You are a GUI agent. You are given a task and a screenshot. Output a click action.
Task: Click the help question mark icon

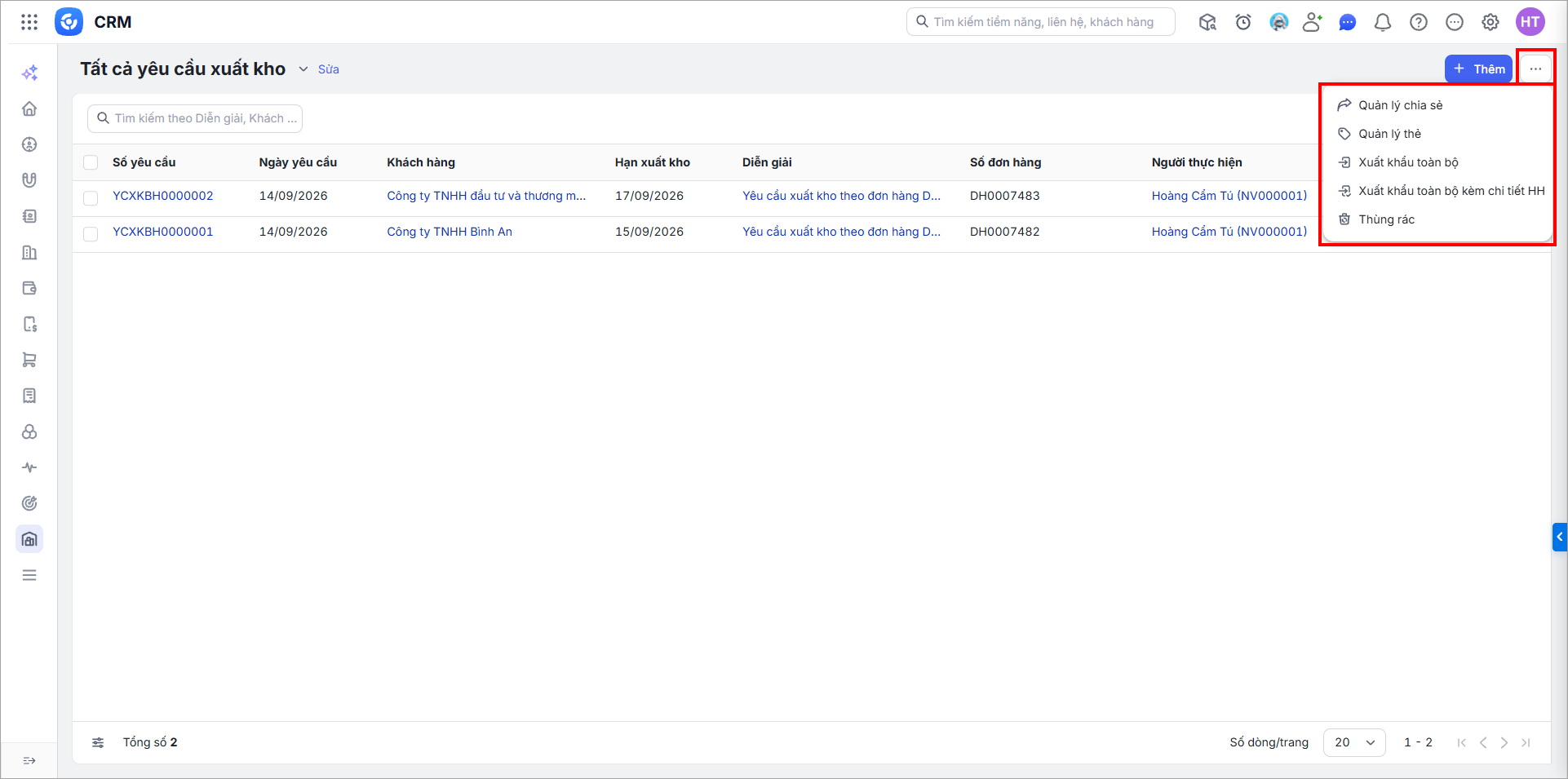coord(1419,22)
